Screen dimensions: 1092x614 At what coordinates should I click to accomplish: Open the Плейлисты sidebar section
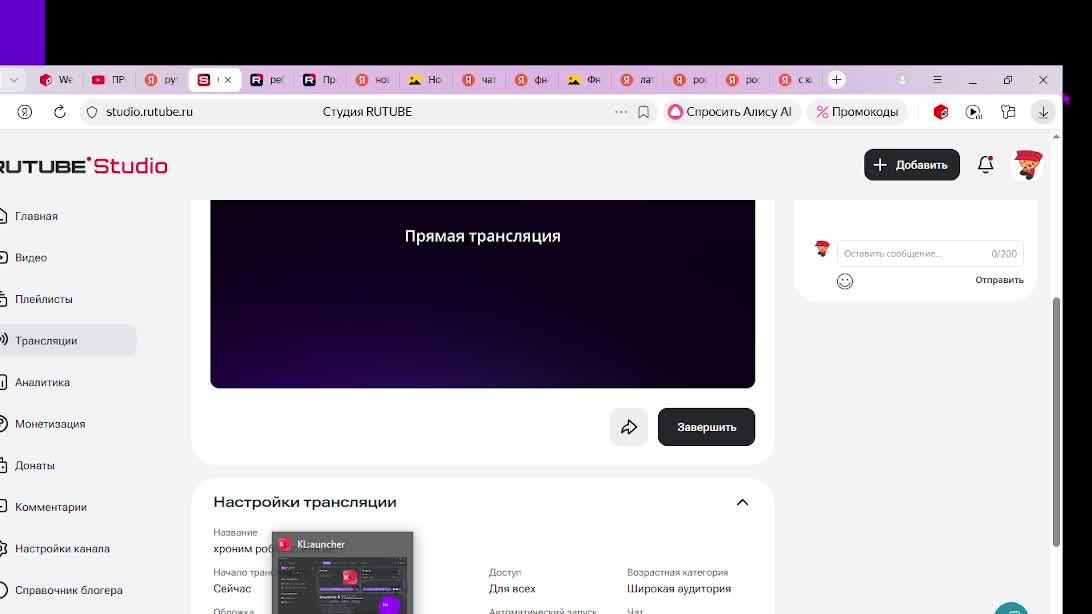(x=43, y=299)
